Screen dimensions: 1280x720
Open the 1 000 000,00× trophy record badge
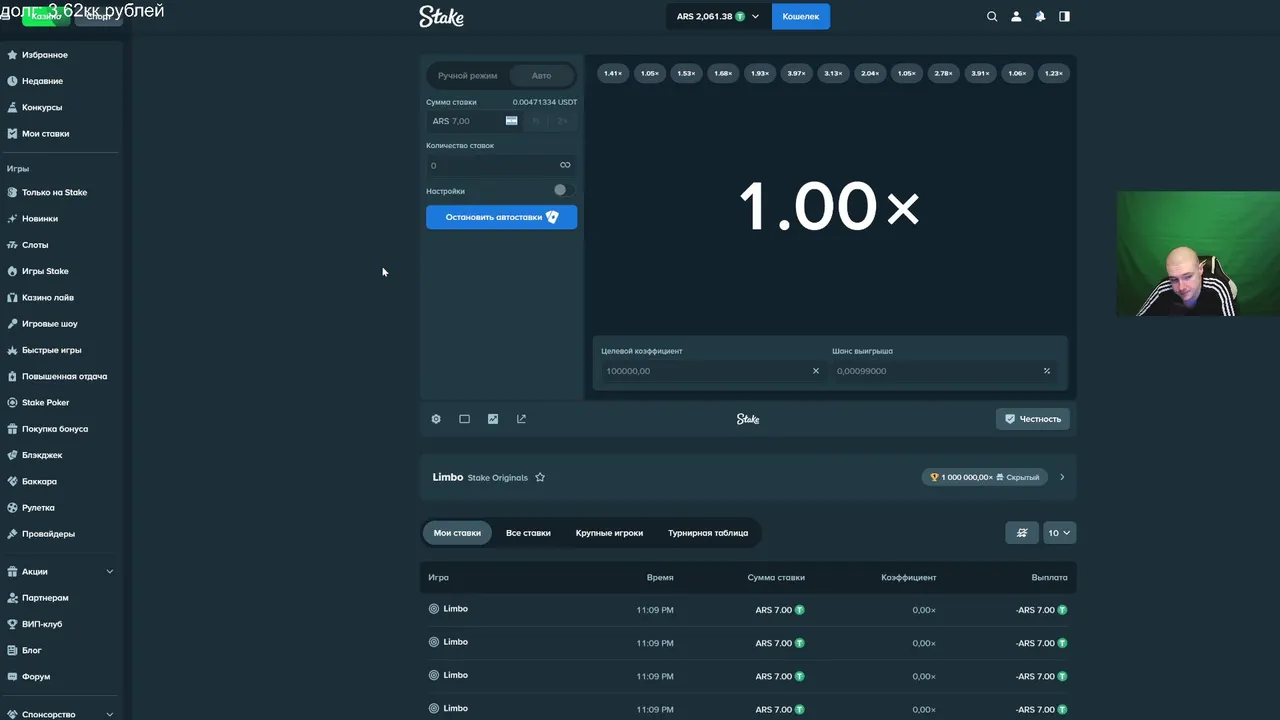[x=985, y=477]
